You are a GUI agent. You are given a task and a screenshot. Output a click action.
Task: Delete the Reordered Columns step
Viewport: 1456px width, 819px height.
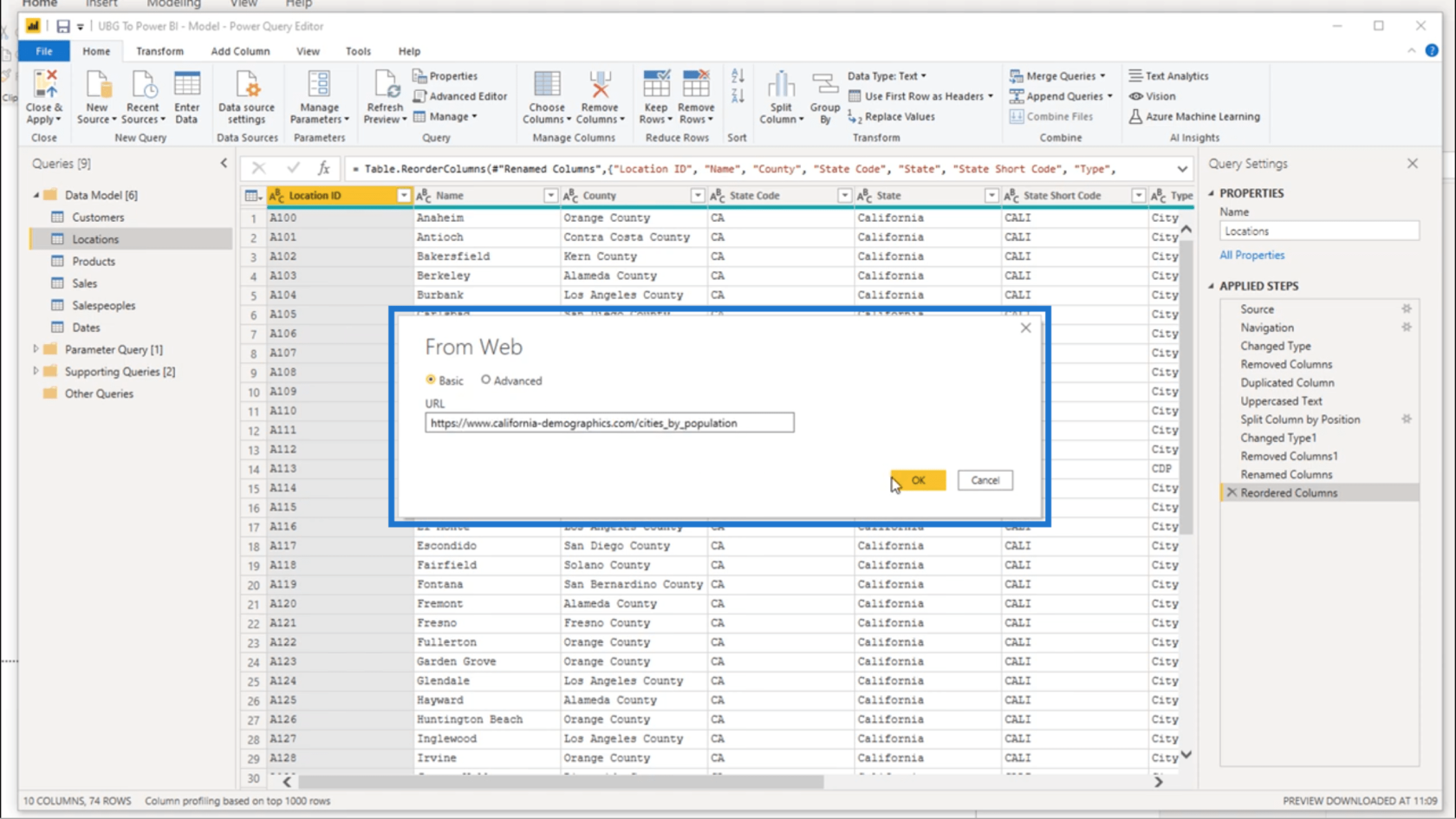[1232, 492]
